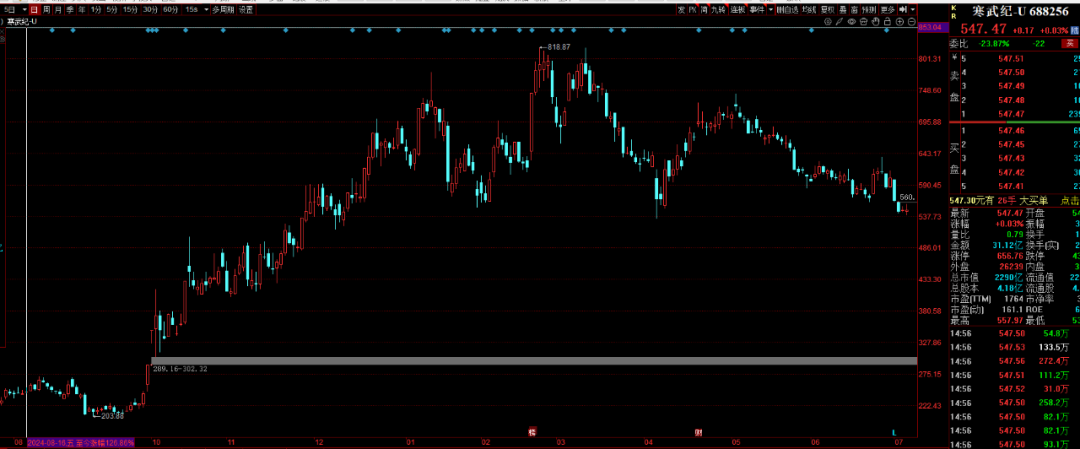This screenshot has width=1080, height=449.
Task: Click the PK comparison button
Action: click(693, 10)
